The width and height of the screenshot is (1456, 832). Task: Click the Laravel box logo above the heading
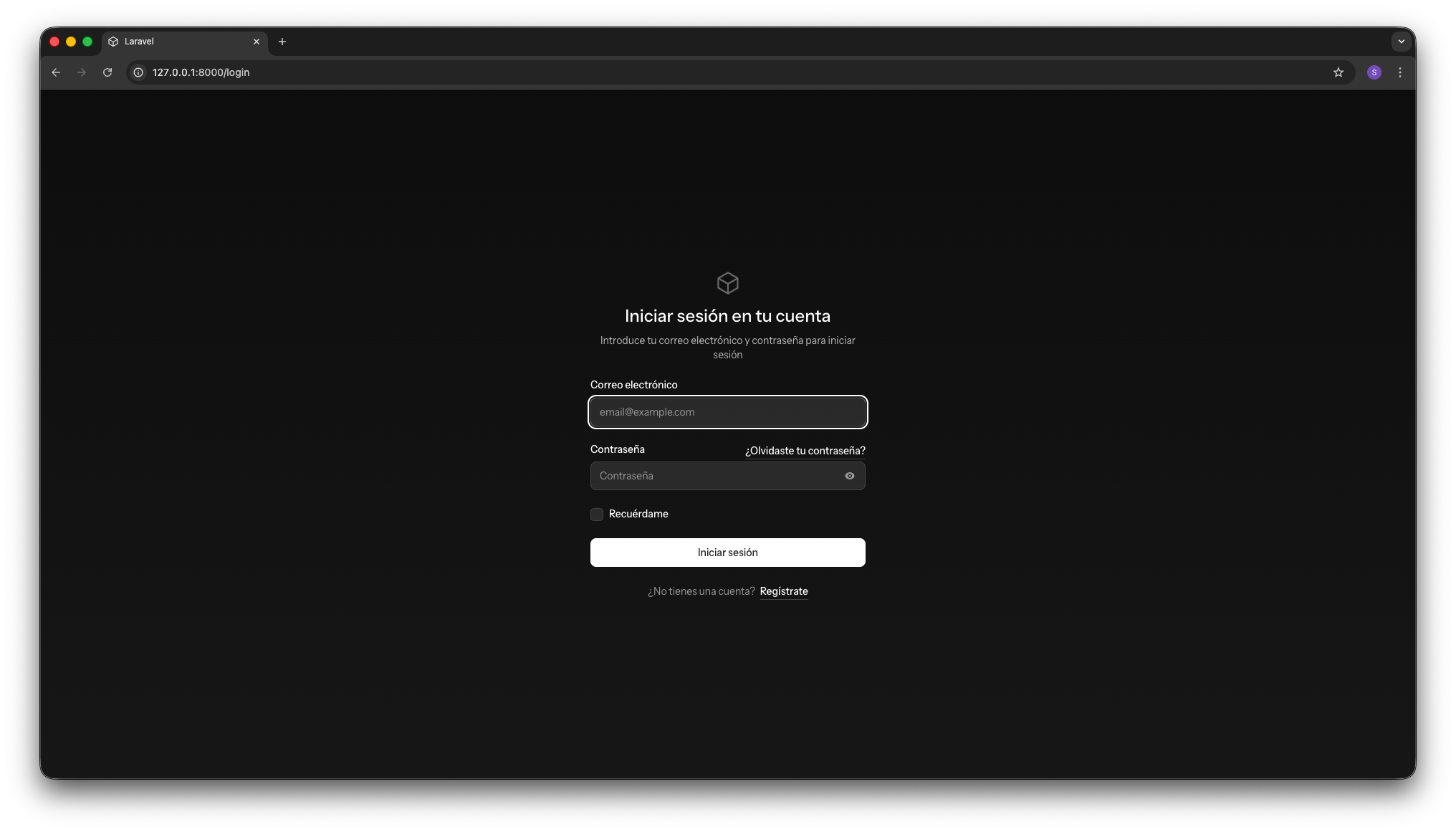(x=727, y=283)
